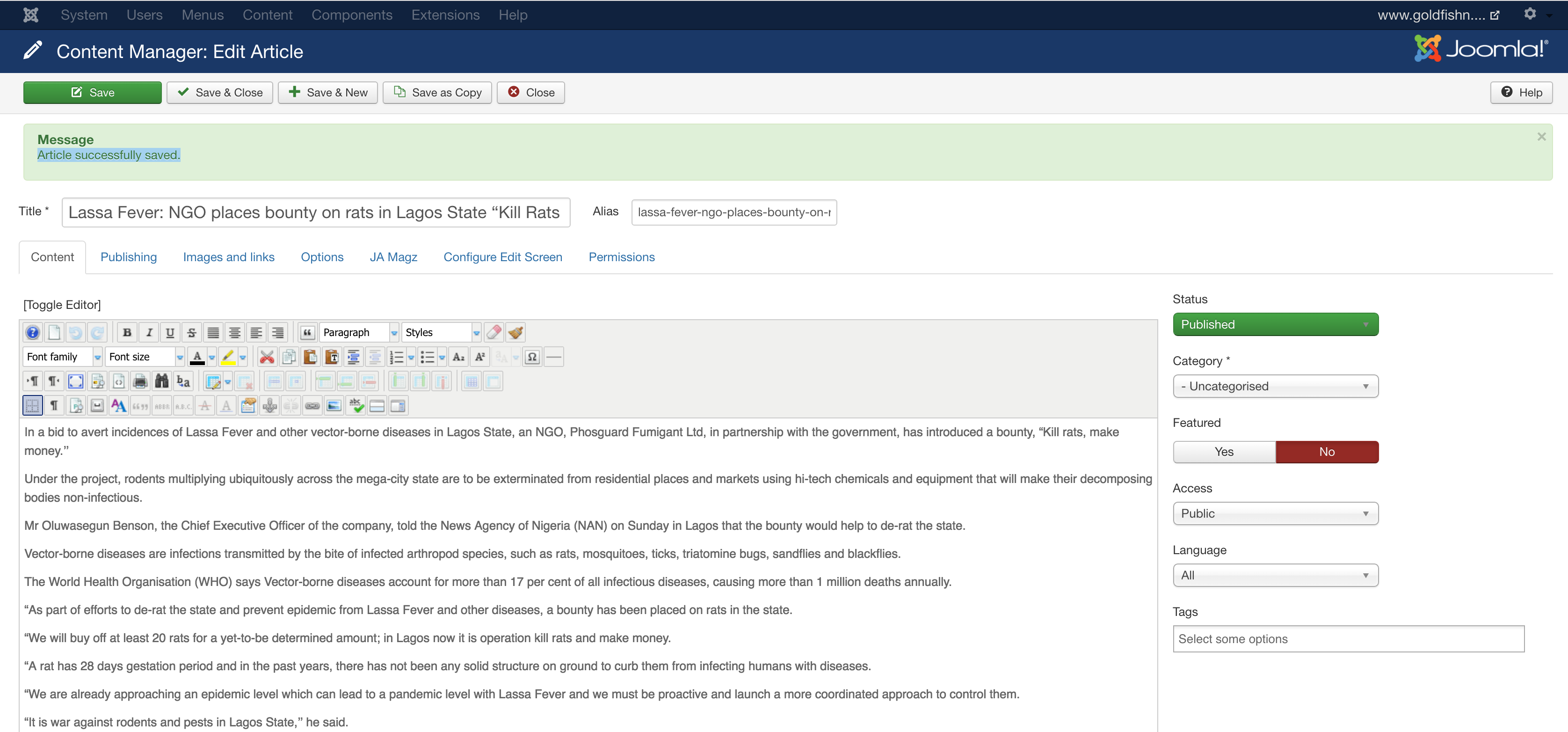Increase indent with the indent icon
The height and width of the screenshot is (732, 1568).
tap(353, 357)
